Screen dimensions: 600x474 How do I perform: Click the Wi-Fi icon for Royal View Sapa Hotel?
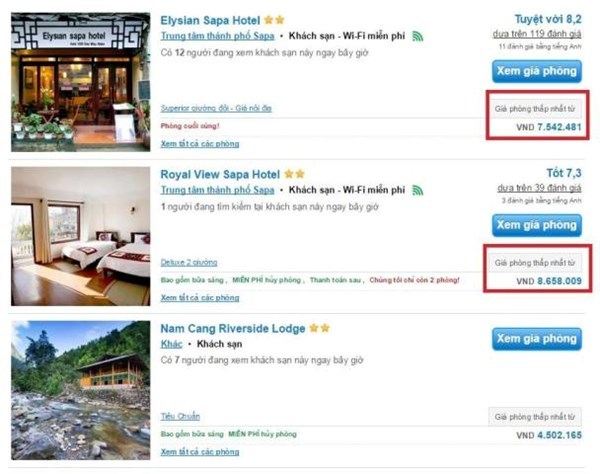pos(418,190)
